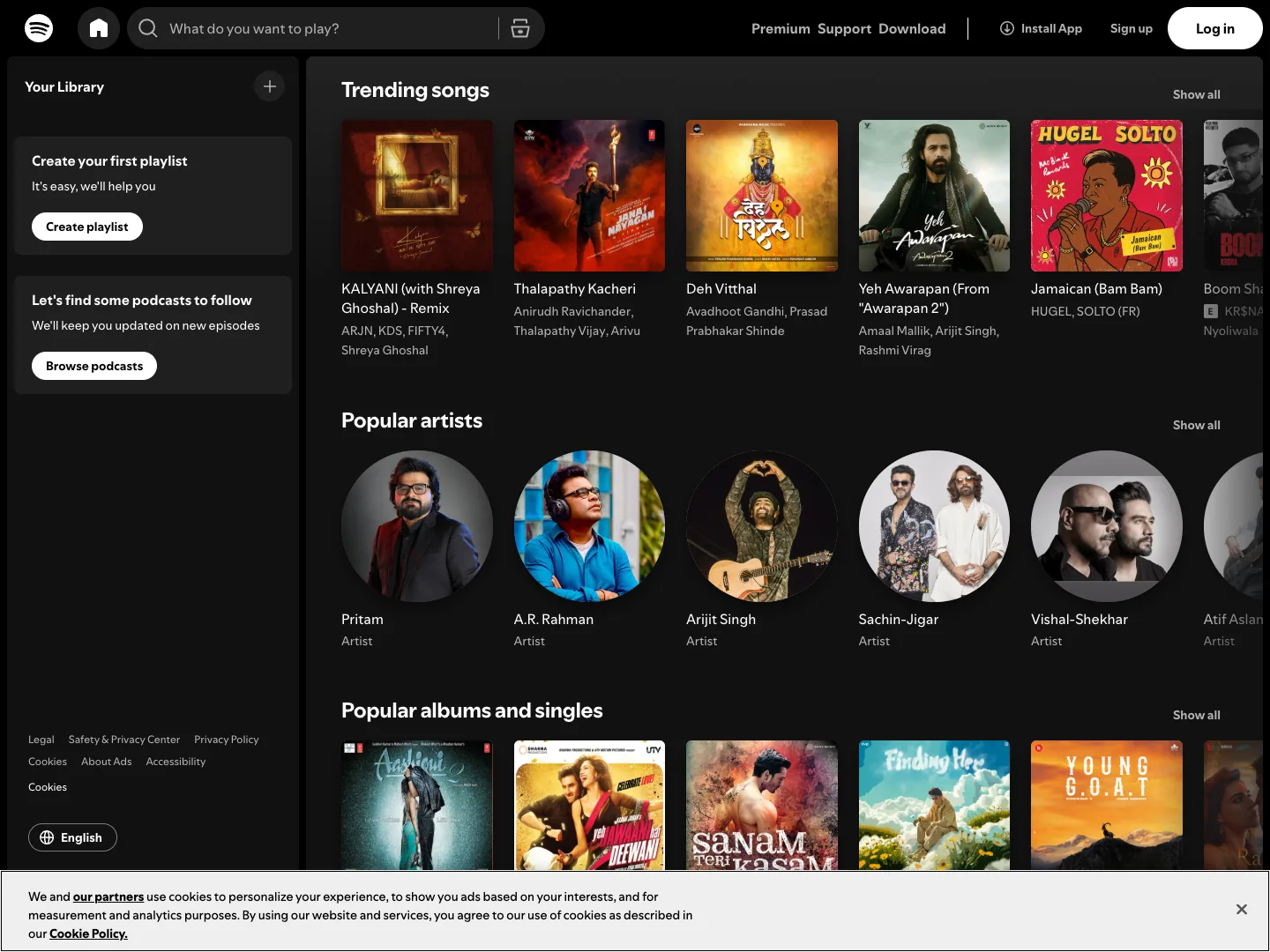
Task: Click Deh Vitthal song title
Action: (721, 288)
